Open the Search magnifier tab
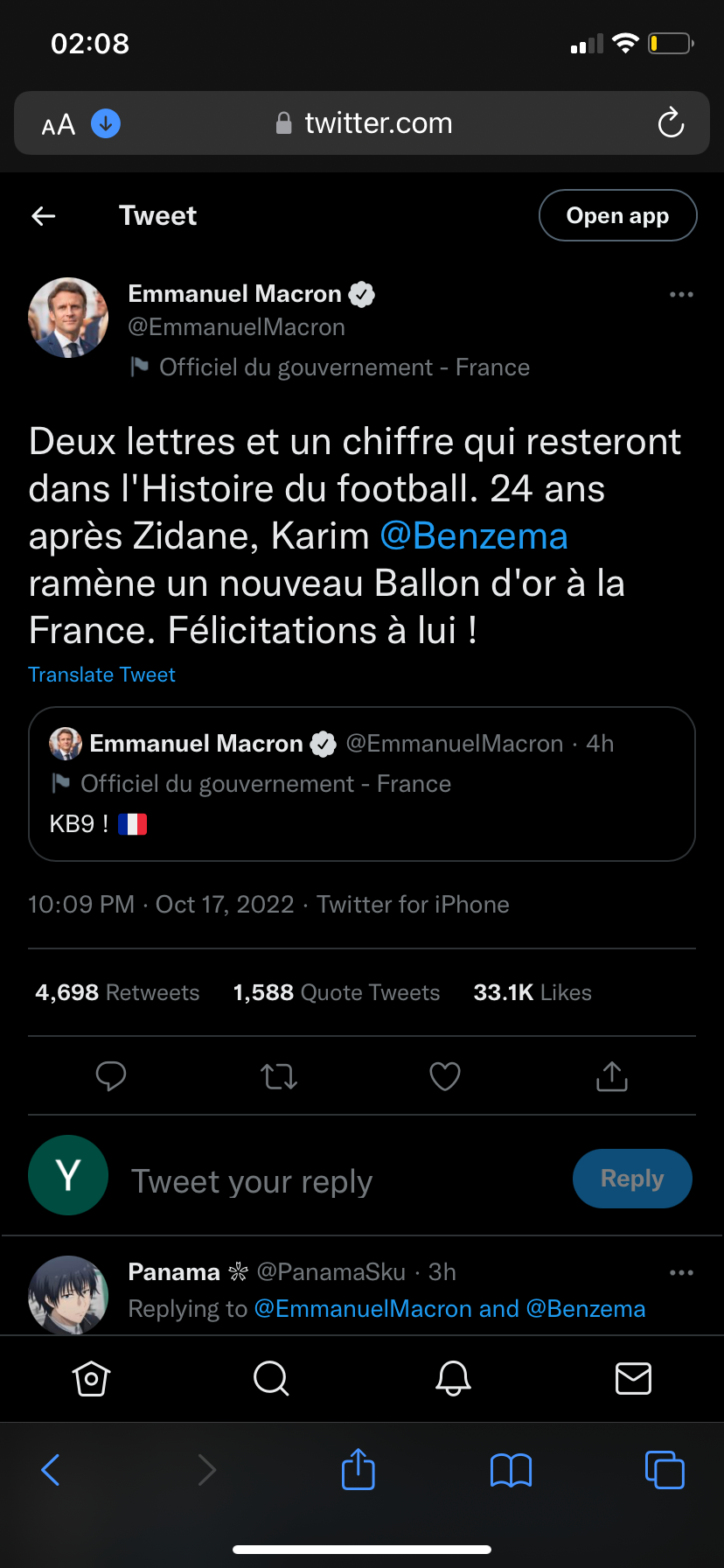 point(271,1379)
